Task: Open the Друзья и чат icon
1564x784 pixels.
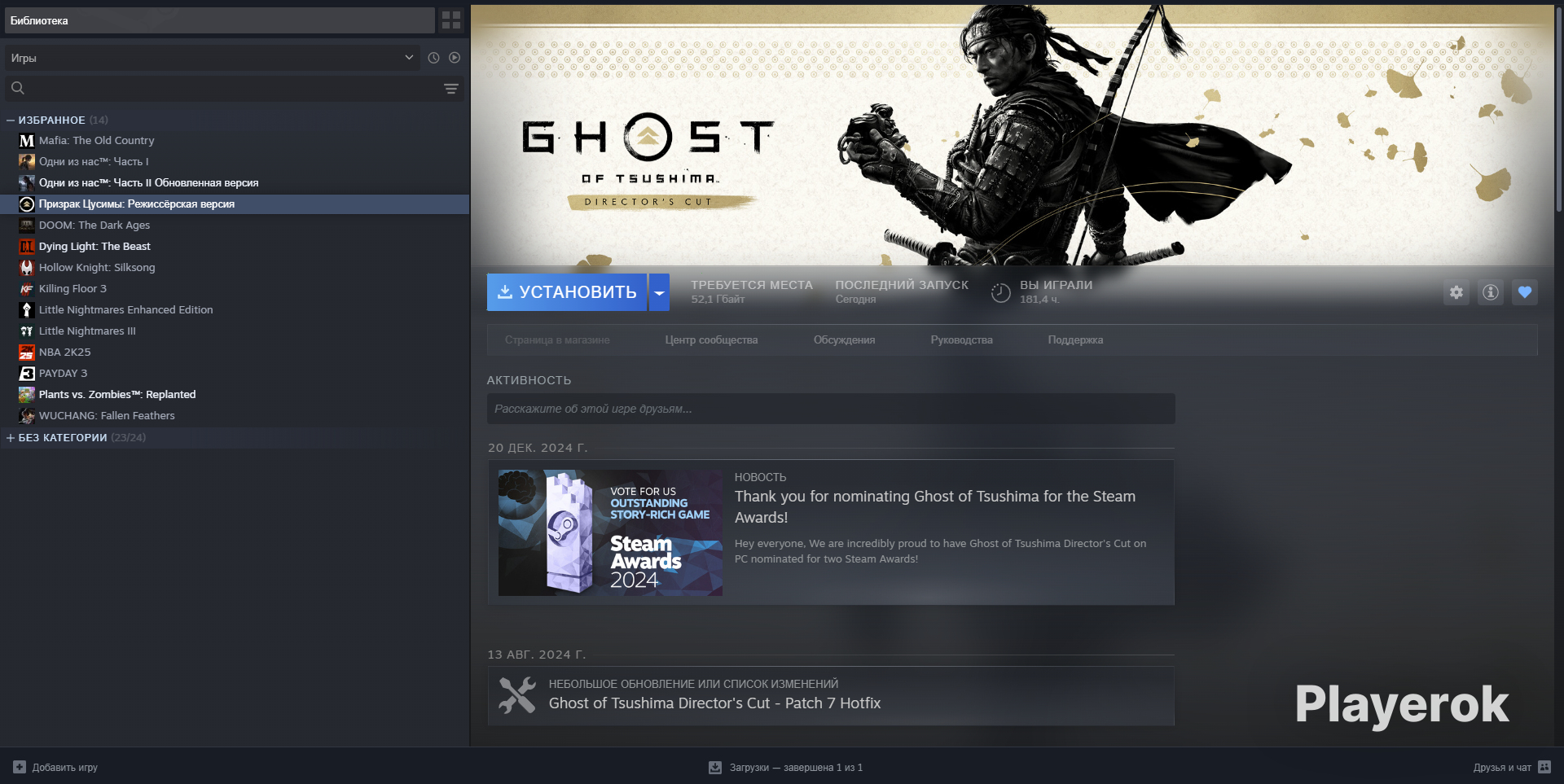Action: point(1544,767)
